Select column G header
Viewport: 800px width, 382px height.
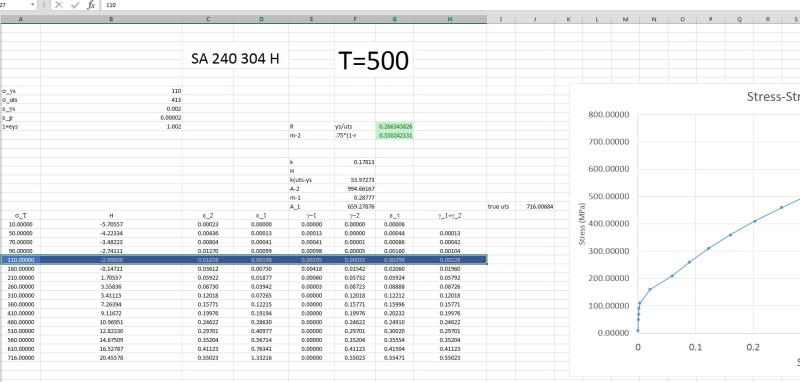pos(394,19)
